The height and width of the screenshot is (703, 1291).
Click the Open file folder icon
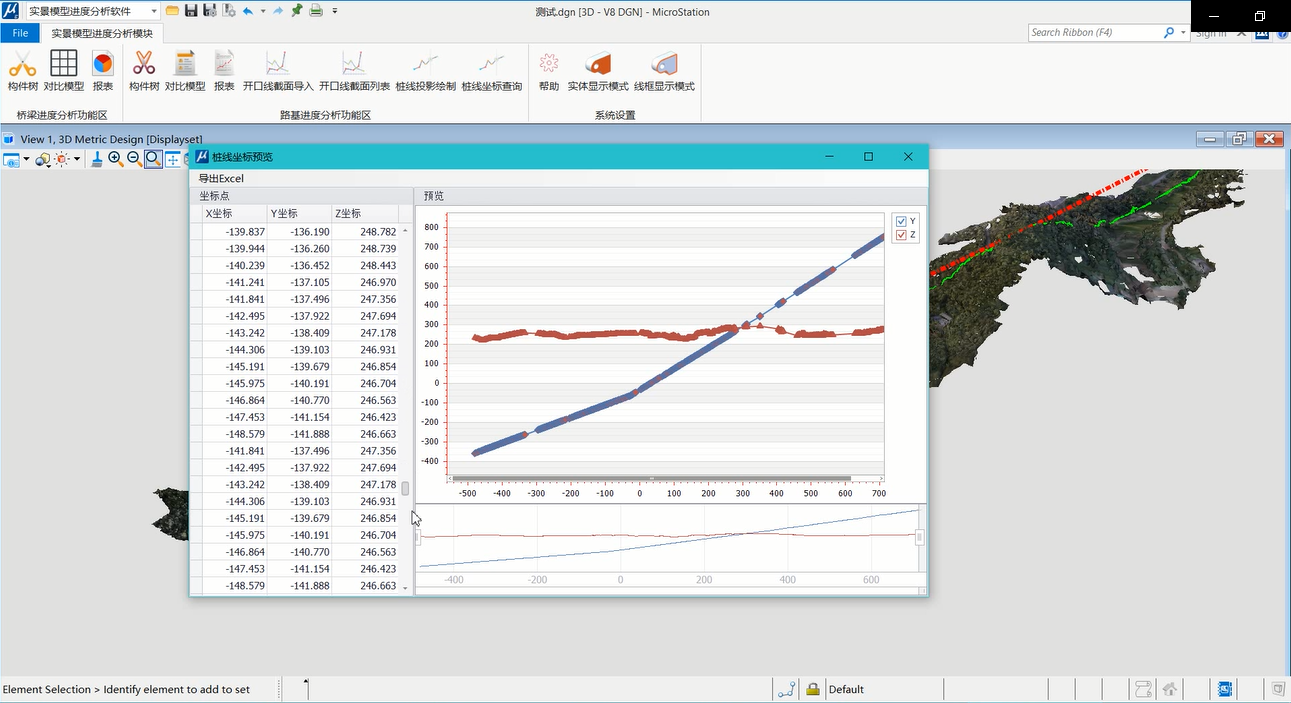point(173,11)
